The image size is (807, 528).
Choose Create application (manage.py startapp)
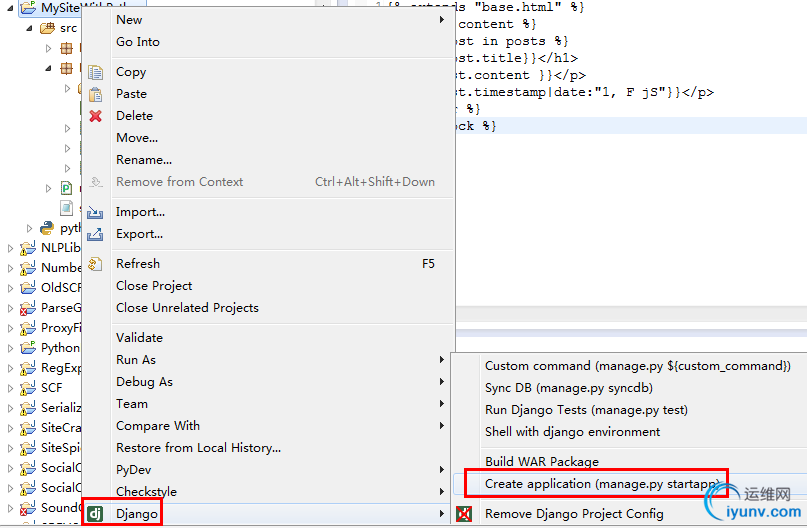[601, 484]
